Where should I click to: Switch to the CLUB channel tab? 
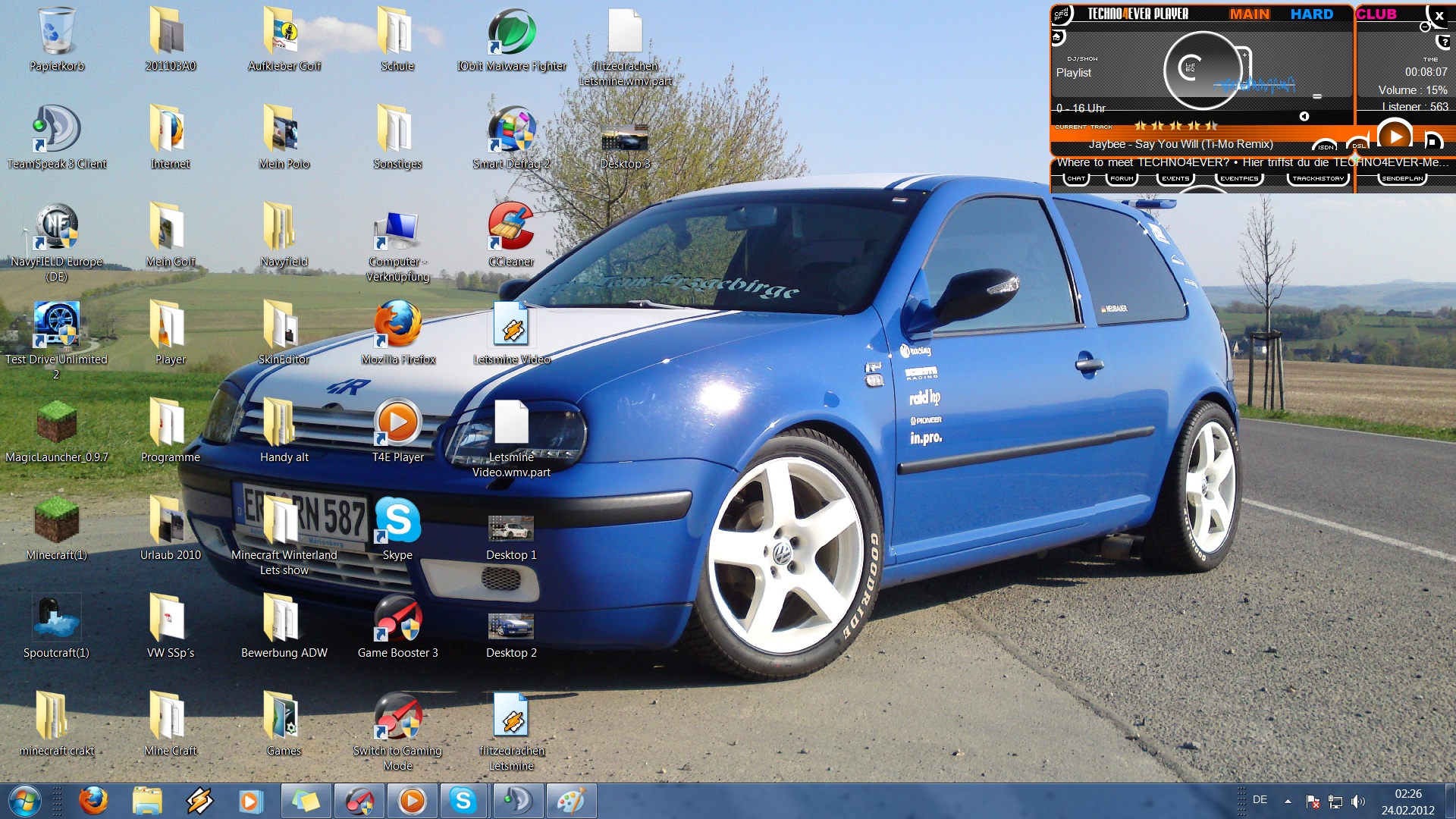[1376, 14]
